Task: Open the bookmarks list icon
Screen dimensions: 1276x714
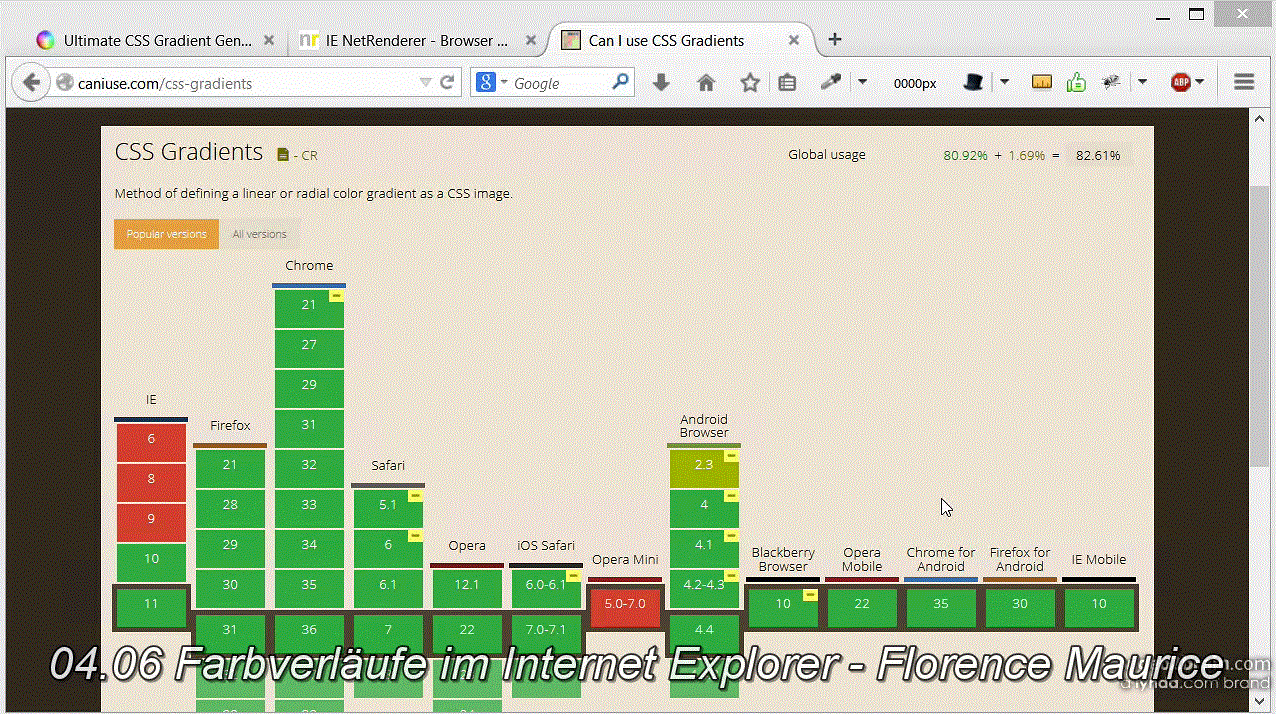Action: coord(788,83)
